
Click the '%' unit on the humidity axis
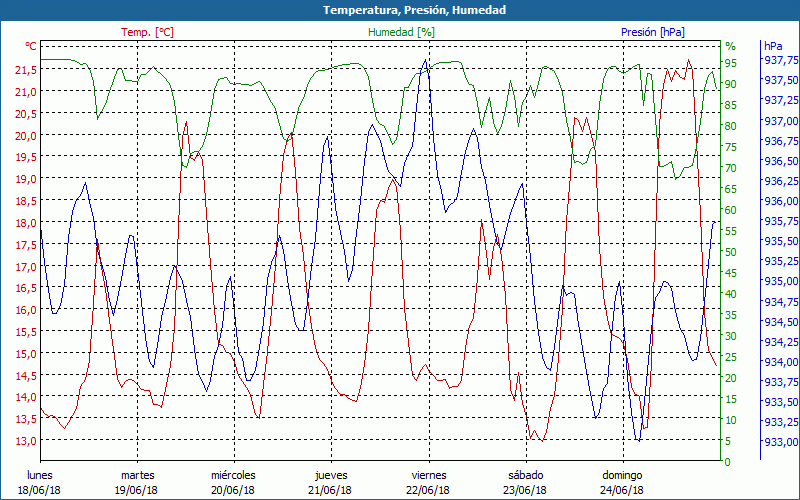731,46
